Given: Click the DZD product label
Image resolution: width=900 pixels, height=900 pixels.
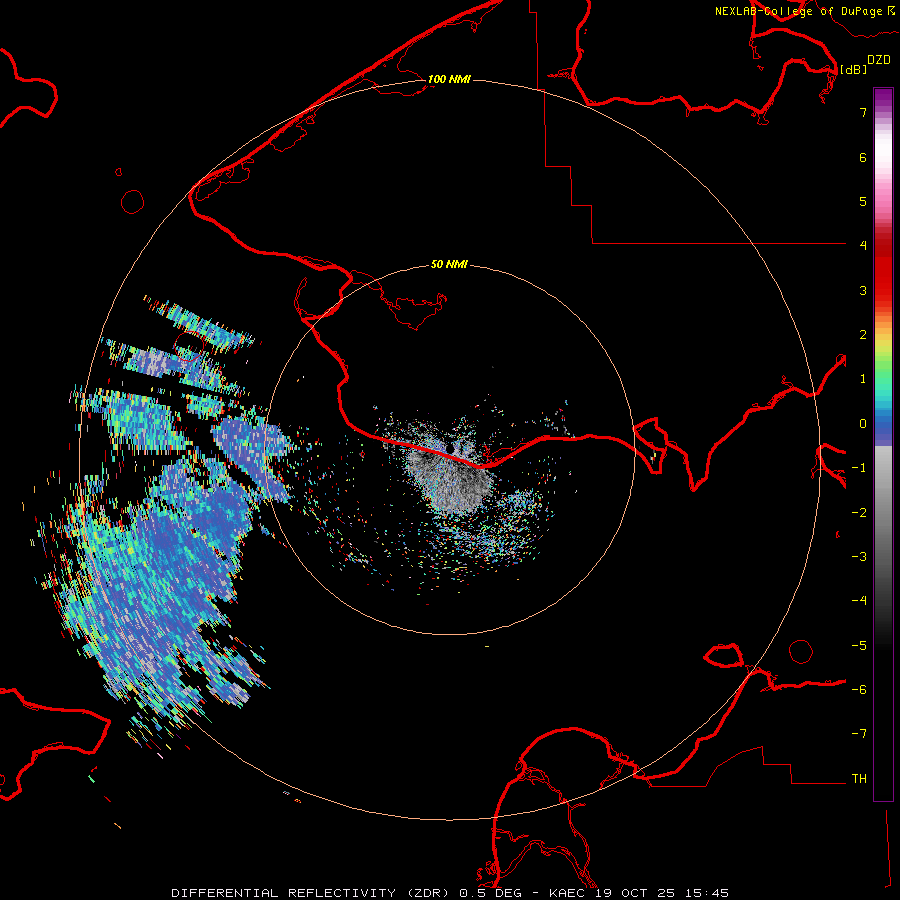Looking at the screenshot, I should point(879,60).
